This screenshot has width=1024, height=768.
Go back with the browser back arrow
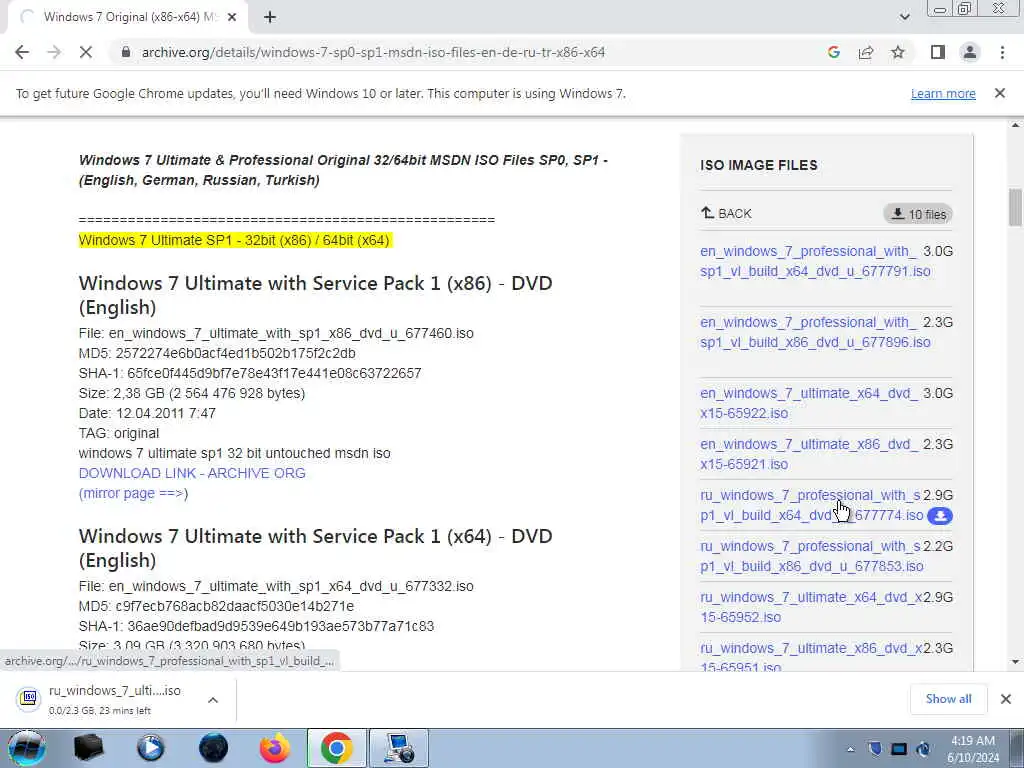(x=22, y=52)
